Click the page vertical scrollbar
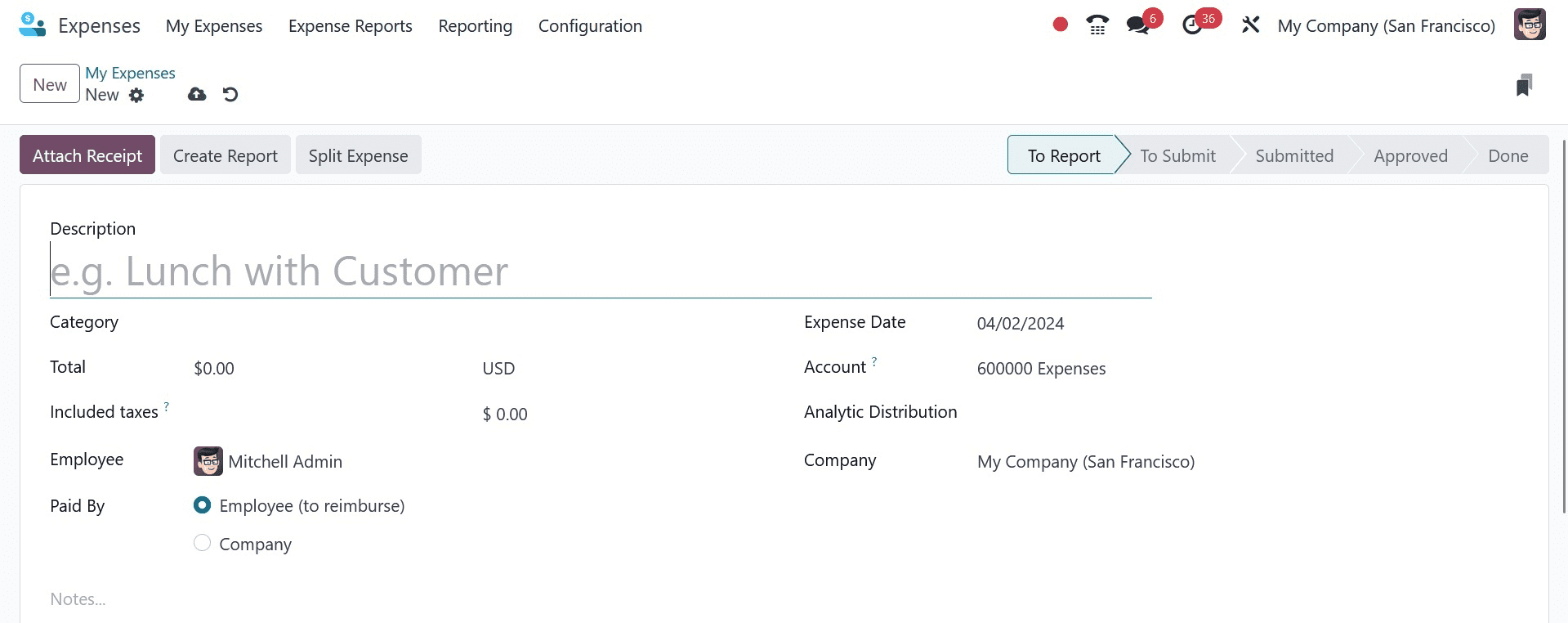Viewport: 1568px width, 623px height. click(1564, 327)
